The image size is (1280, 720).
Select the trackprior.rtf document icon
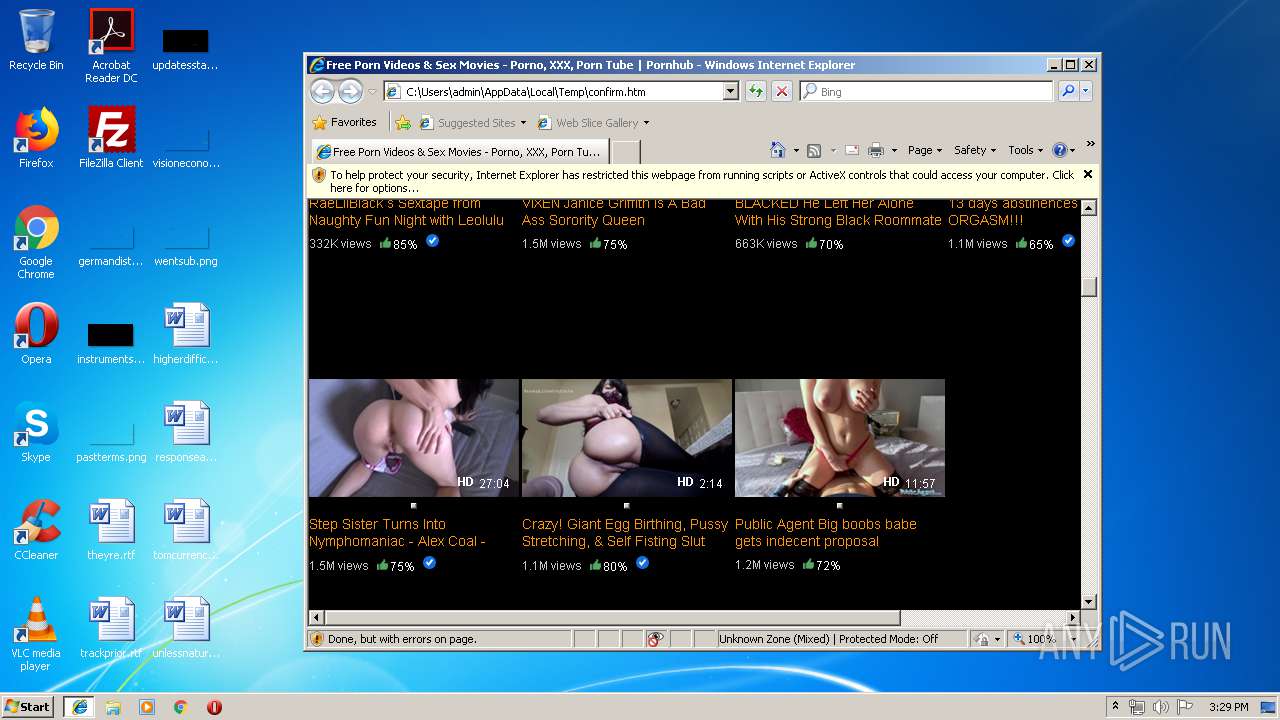[x=111, y=628]
